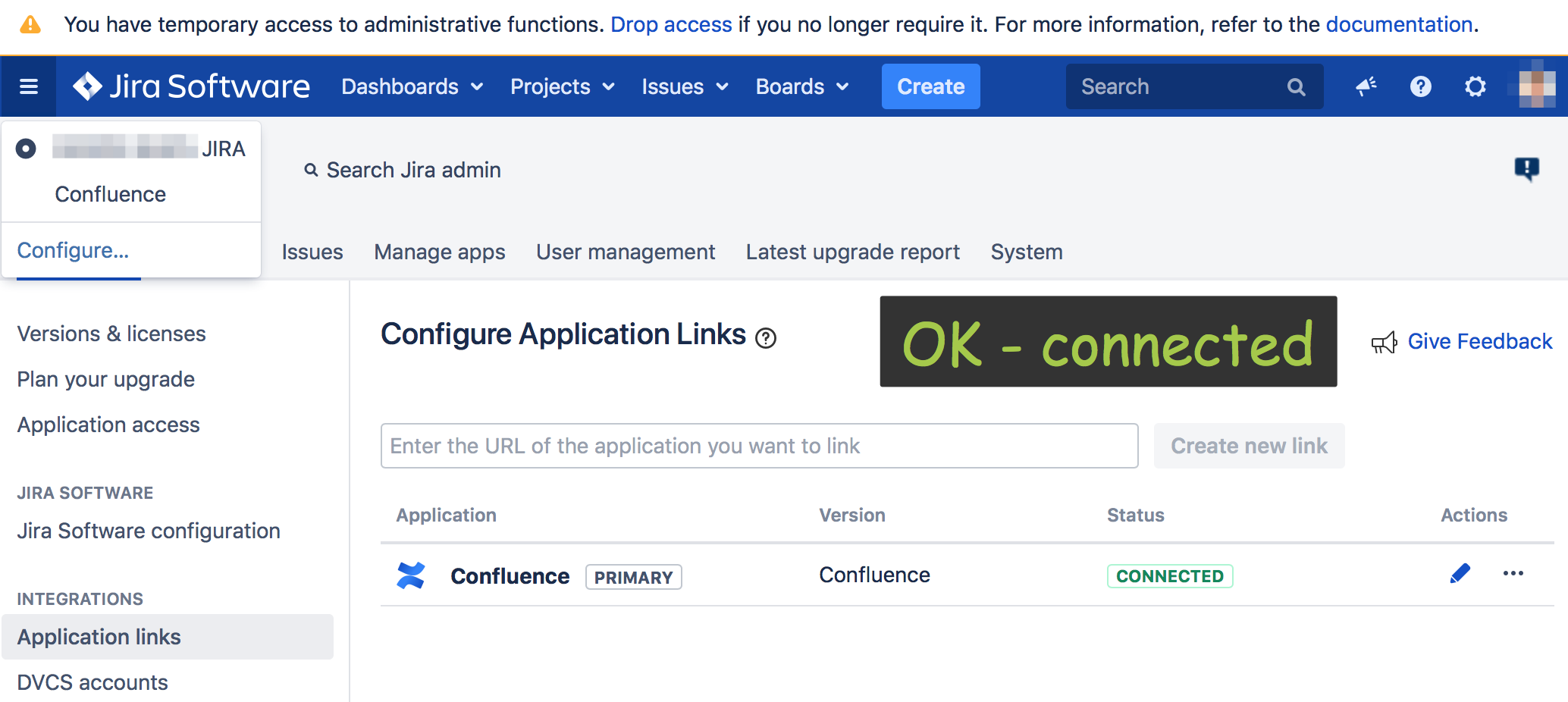Open the Issues admin tab
Screen dimensions: 1568x702
pos(312,252)
